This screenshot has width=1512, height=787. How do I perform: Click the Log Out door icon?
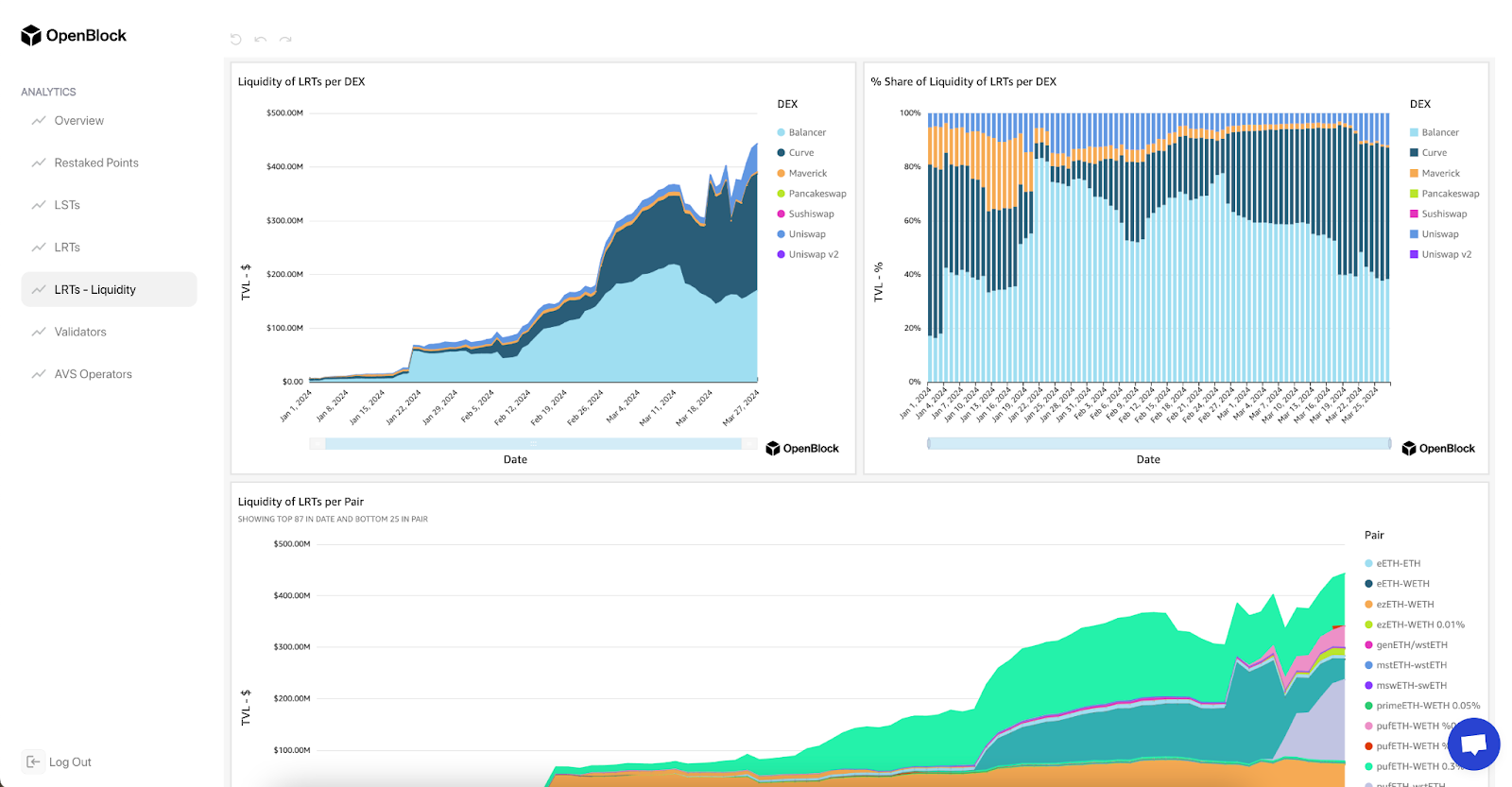click(x=33, y=761)
